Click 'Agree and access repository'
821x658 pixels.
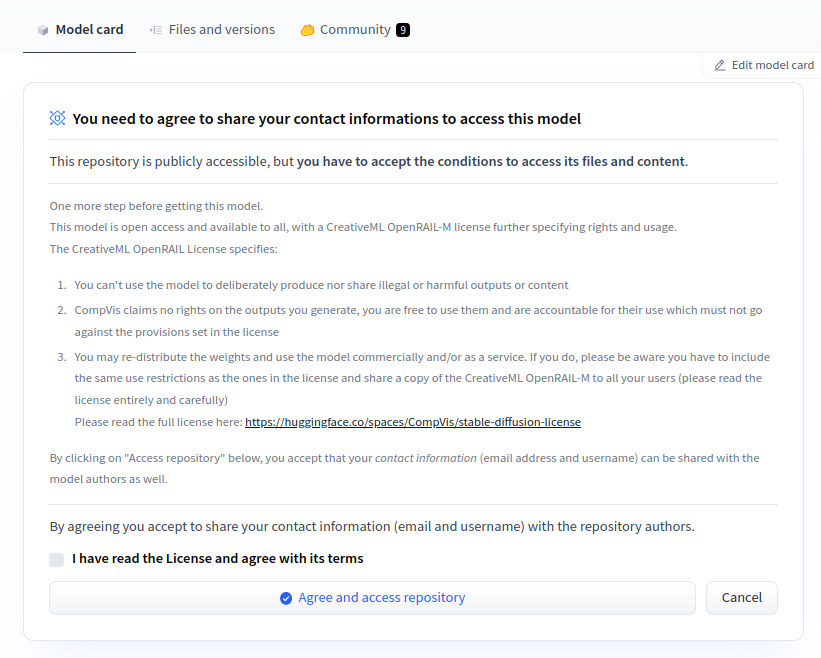[372, 597]
